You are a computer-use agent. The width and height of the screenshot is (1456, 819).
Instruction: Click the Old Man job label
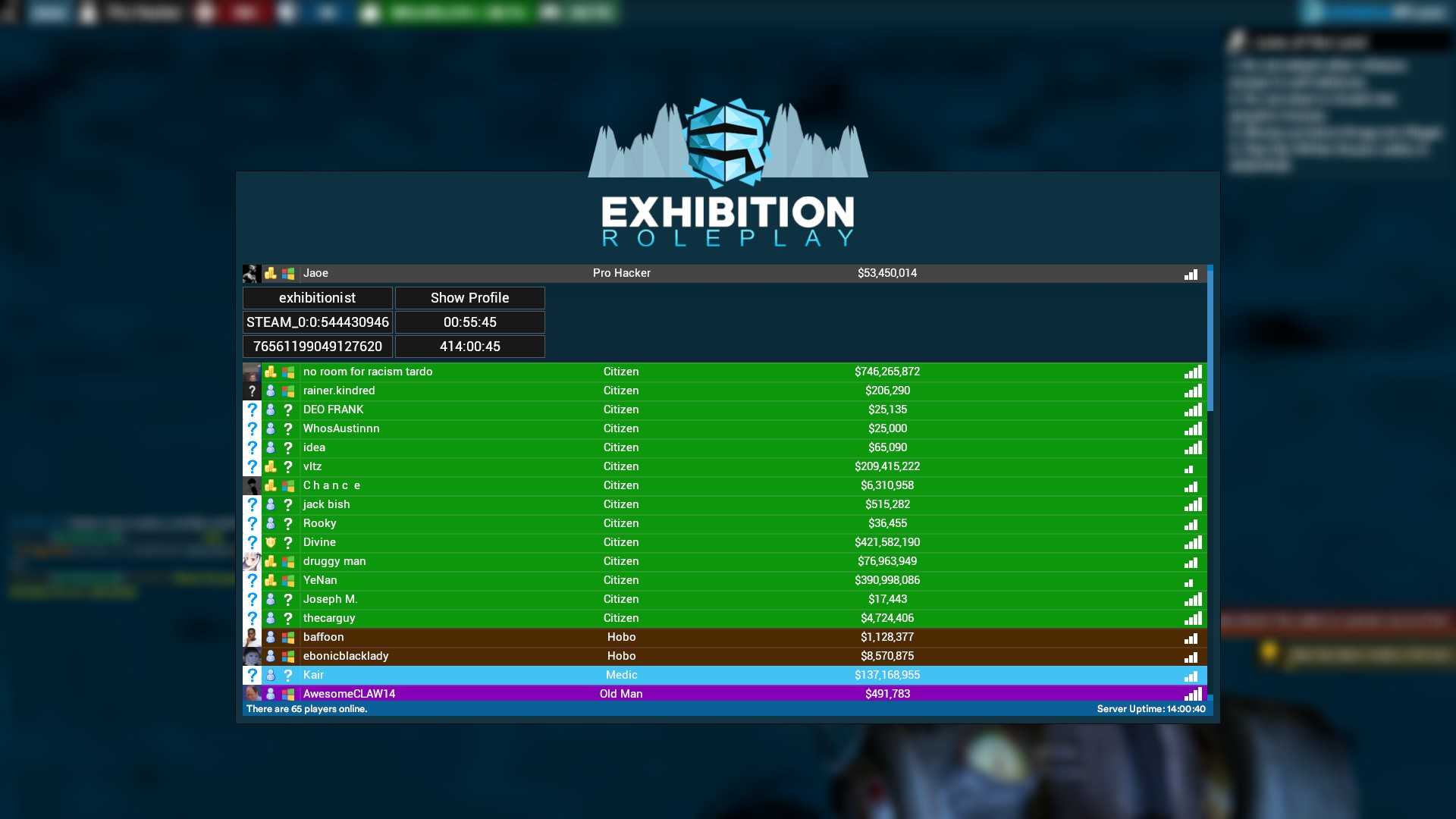(621, 694)
